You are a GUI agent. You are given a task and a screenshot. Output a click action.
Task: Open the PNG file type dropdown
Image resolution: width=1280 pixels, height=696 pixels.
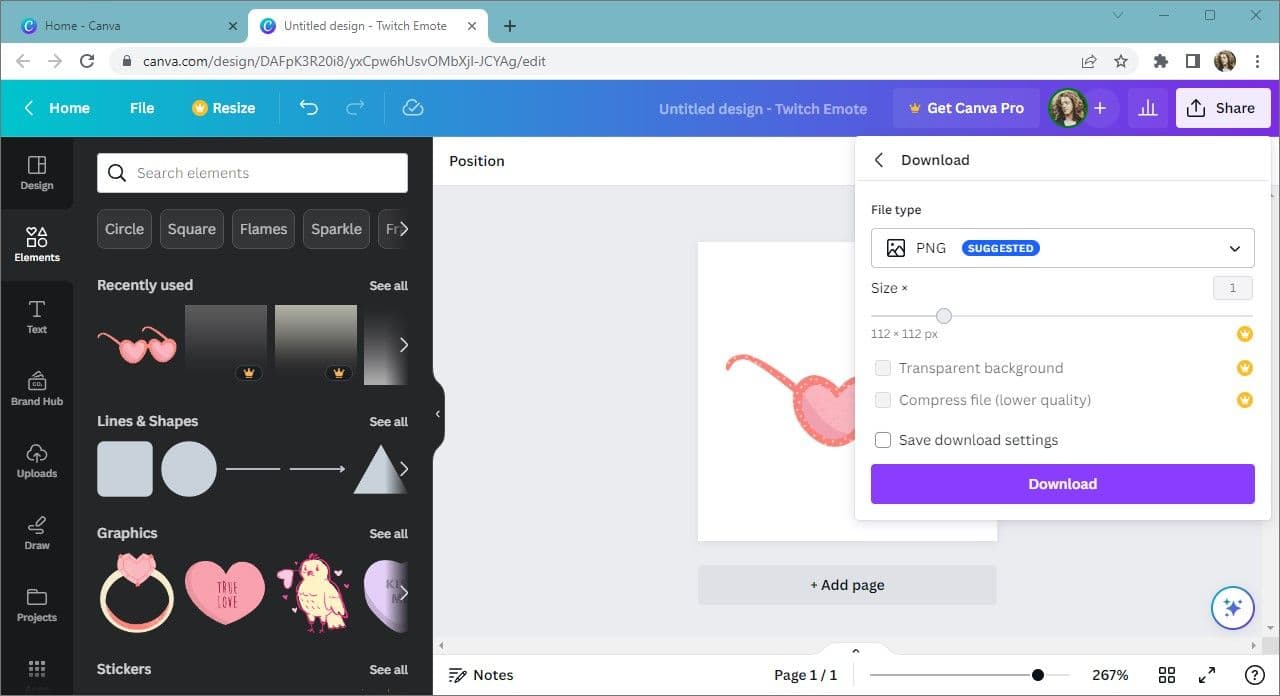[x=1062, y=248]
